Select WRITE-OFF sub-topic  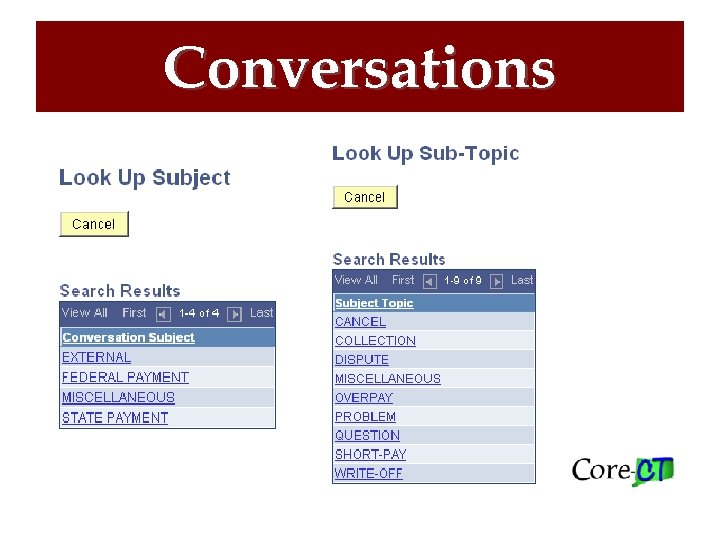[369, 473]
